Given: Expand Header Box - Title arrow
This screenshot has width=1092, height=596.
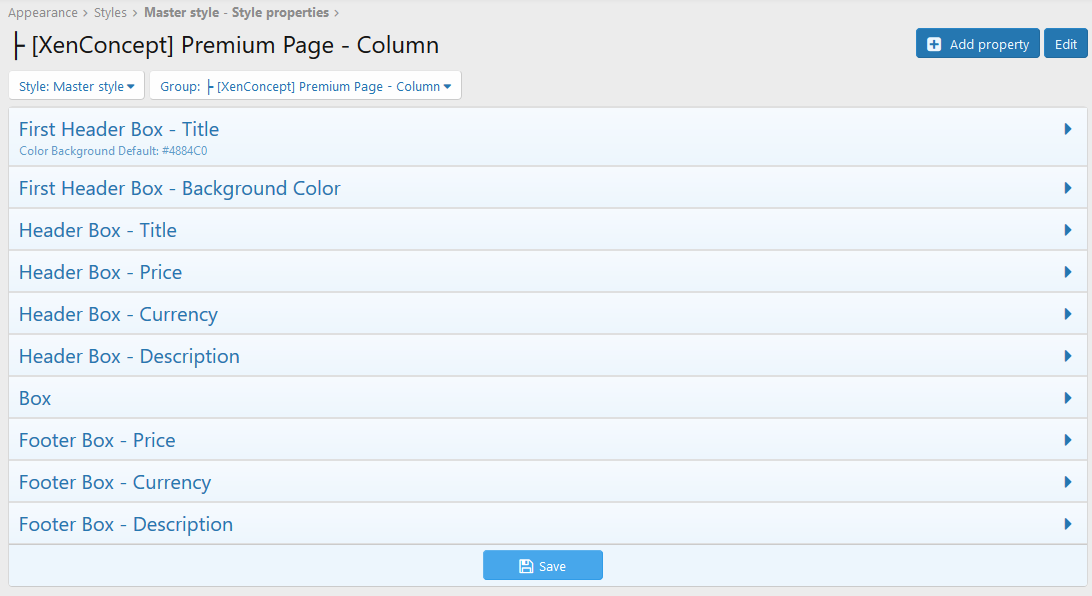Looking at the screenshot, I should [x=1068, y=230].
